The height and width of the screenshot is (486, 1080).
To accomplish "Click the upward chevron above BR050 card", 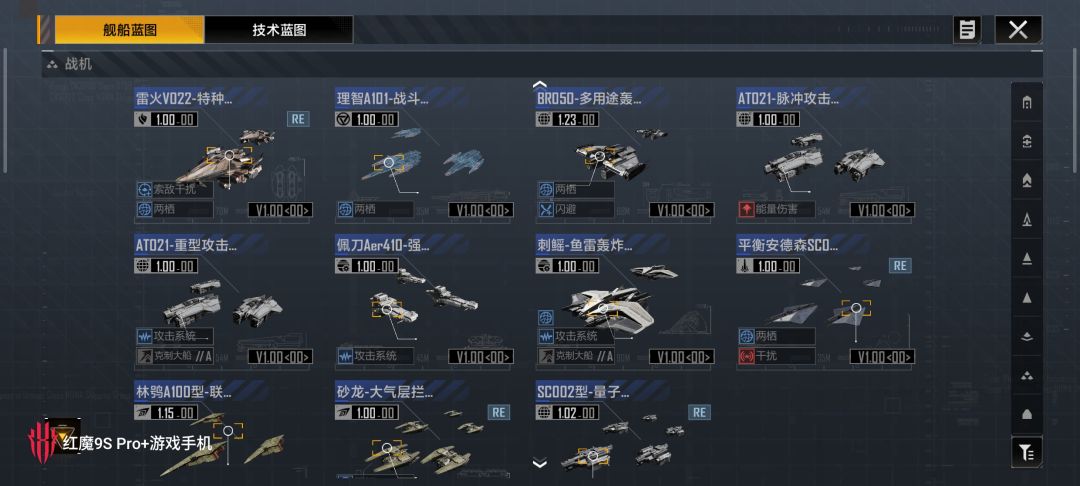I will 540,85.
